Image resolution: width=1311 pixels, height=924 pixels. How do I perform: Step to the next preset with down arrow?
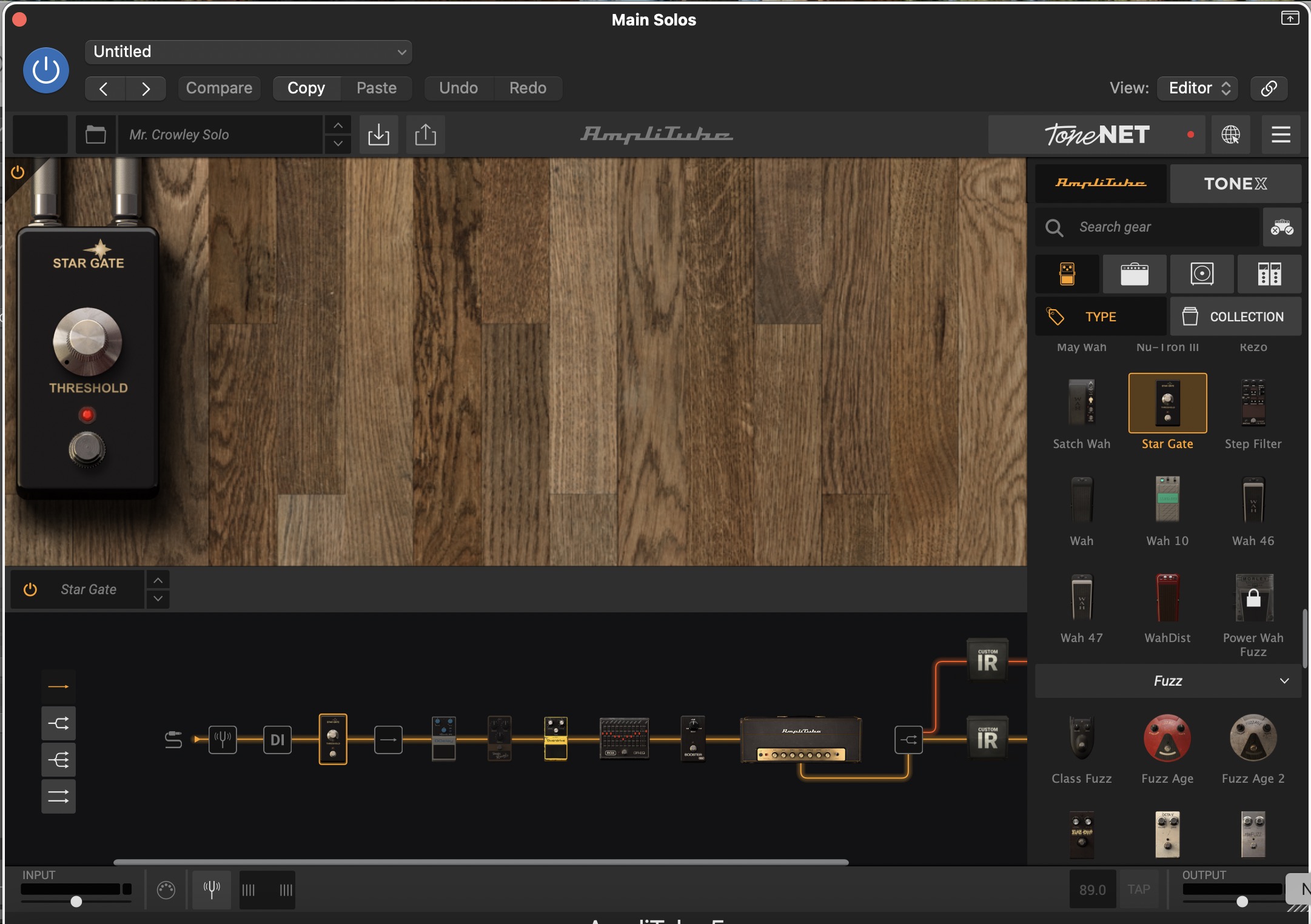[x=338, y=144]
